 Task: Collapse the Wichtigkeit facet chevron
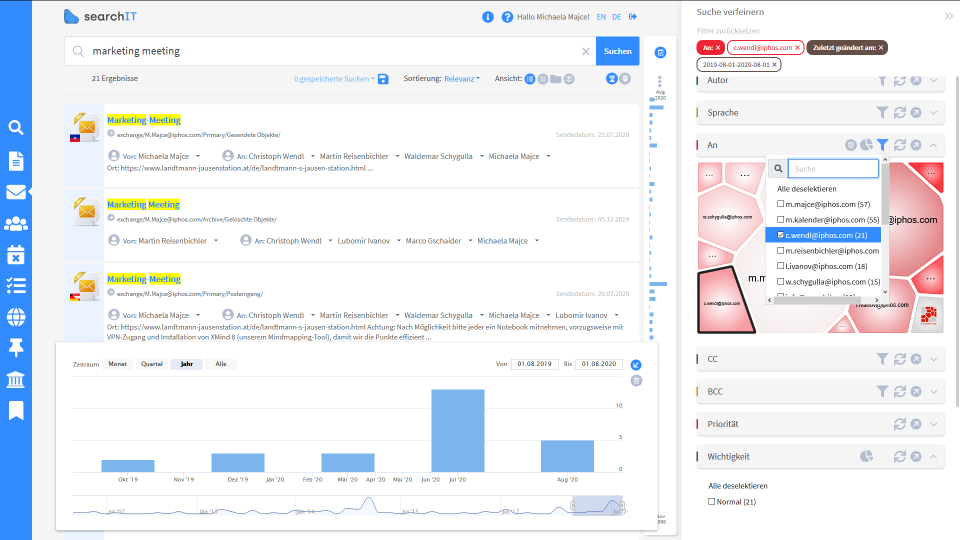[x=934, y=457]
